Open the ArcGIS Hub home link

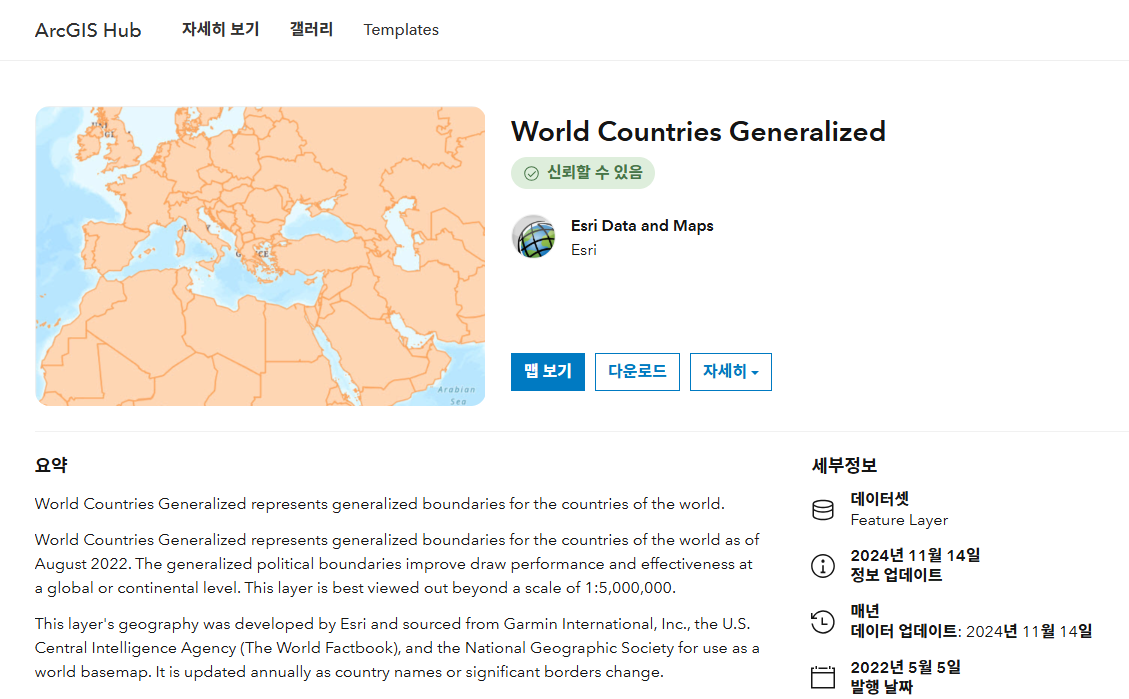click(x=88, y=30)
